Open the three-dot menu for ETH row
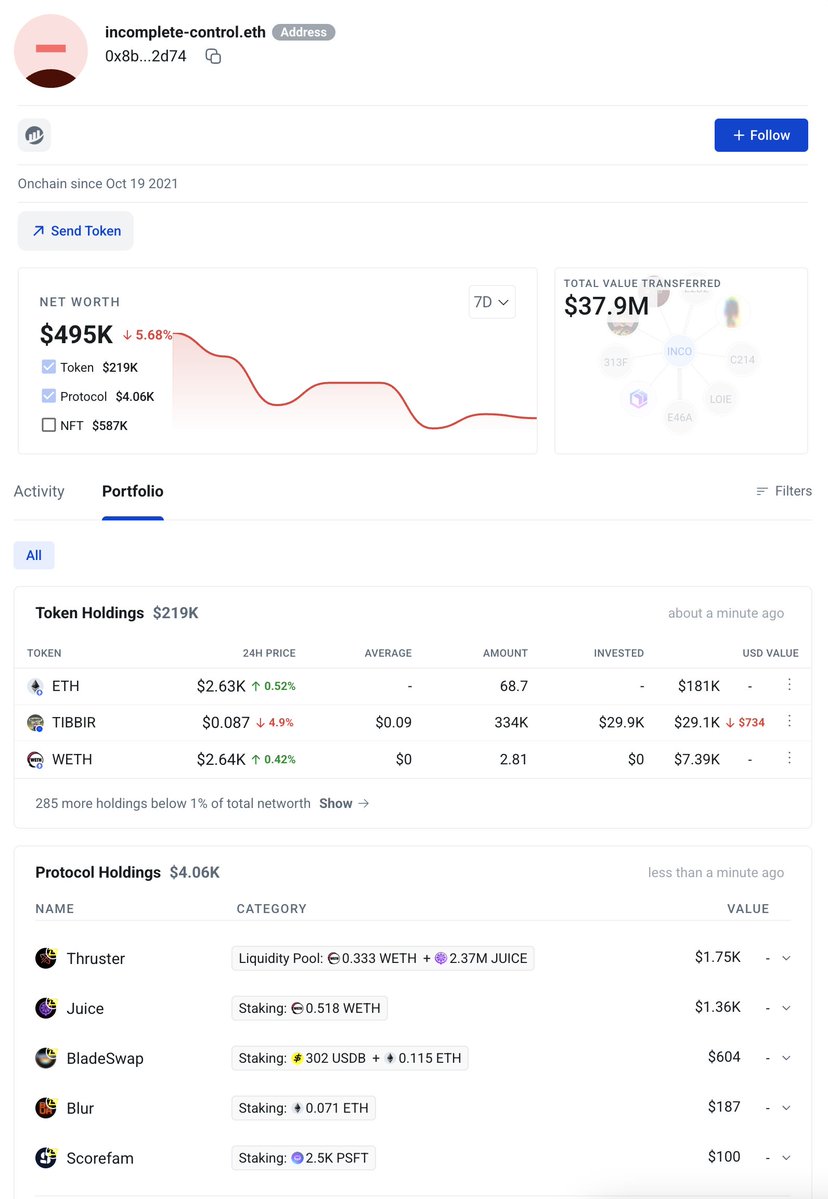The height and width of the screenshot is (1199, 828). pos(789,684)
